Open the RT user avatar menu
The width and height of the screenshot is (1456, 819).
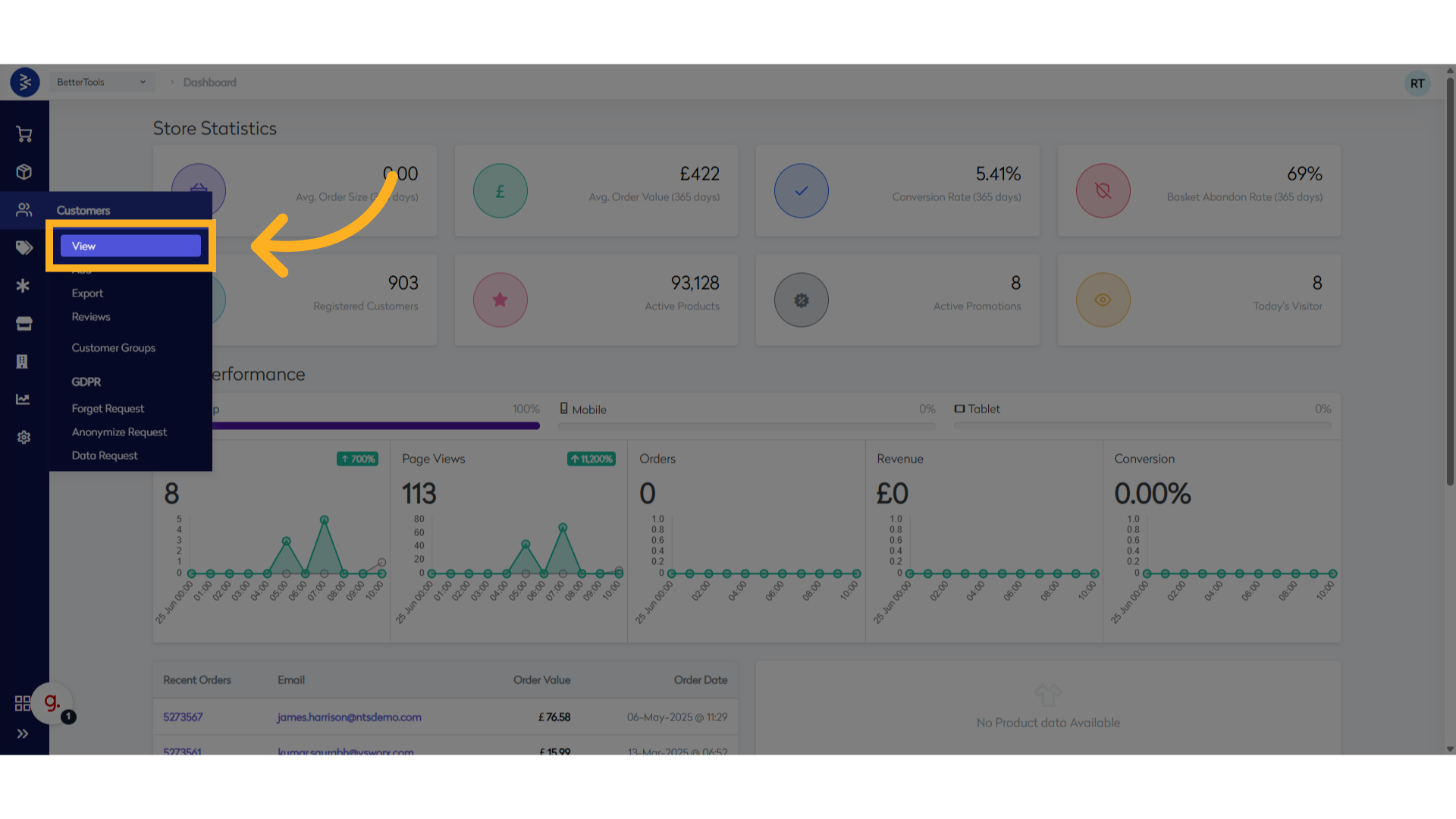coord(1417,83)
